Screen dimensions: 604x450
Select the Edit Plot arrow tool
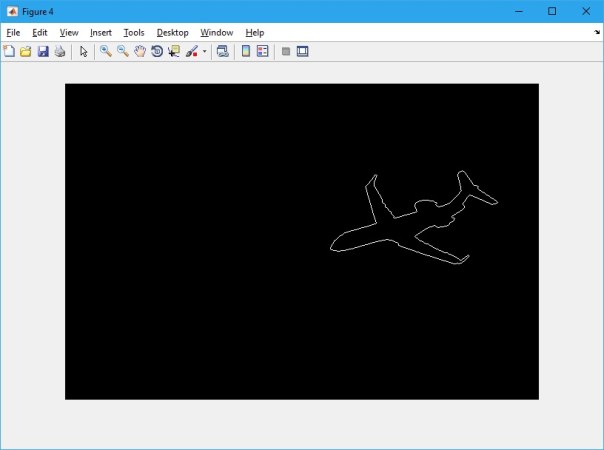(83, 51)
